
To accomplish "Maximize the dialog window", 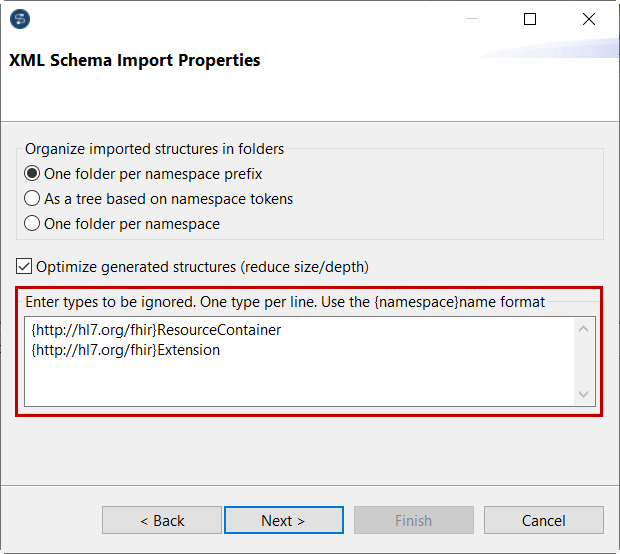I will pos(530,19).
